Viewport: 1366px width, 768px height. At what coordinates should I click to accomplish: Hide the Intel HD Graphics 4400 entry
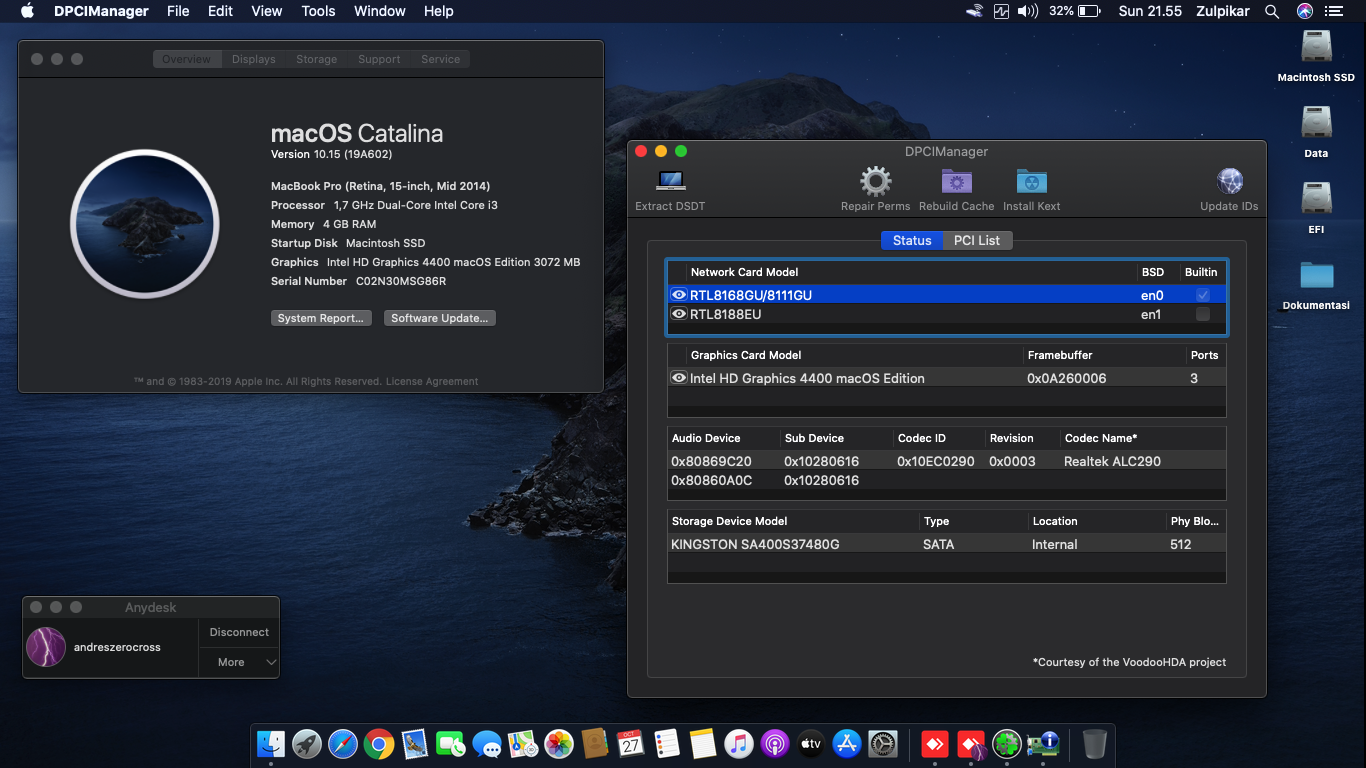point(678,377)
